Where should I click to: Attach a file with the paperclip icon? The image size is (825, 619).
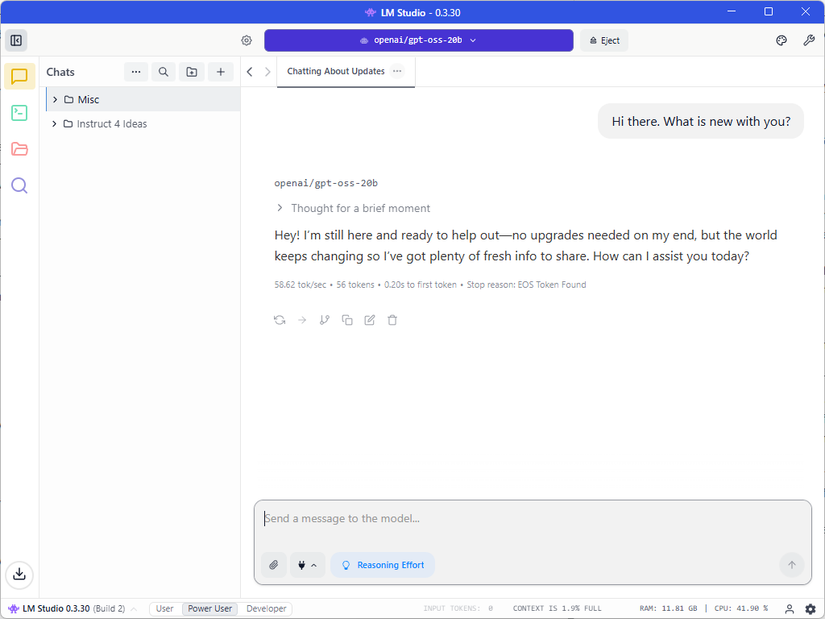click(x=273, y=564)
